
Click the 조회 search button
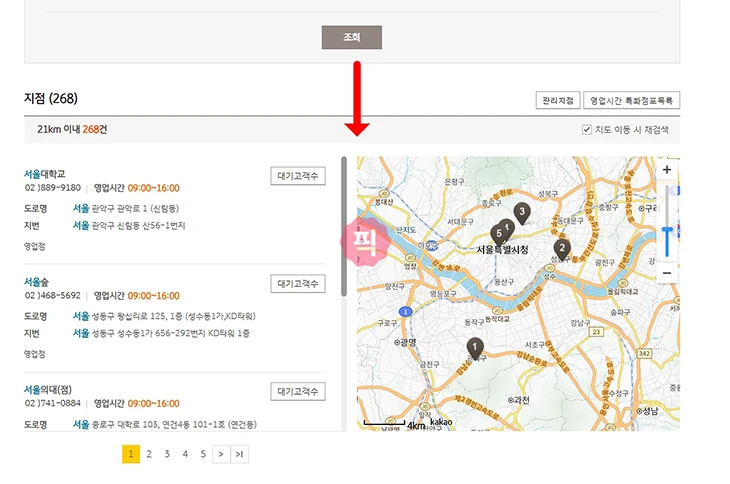[x=351, y=37]
